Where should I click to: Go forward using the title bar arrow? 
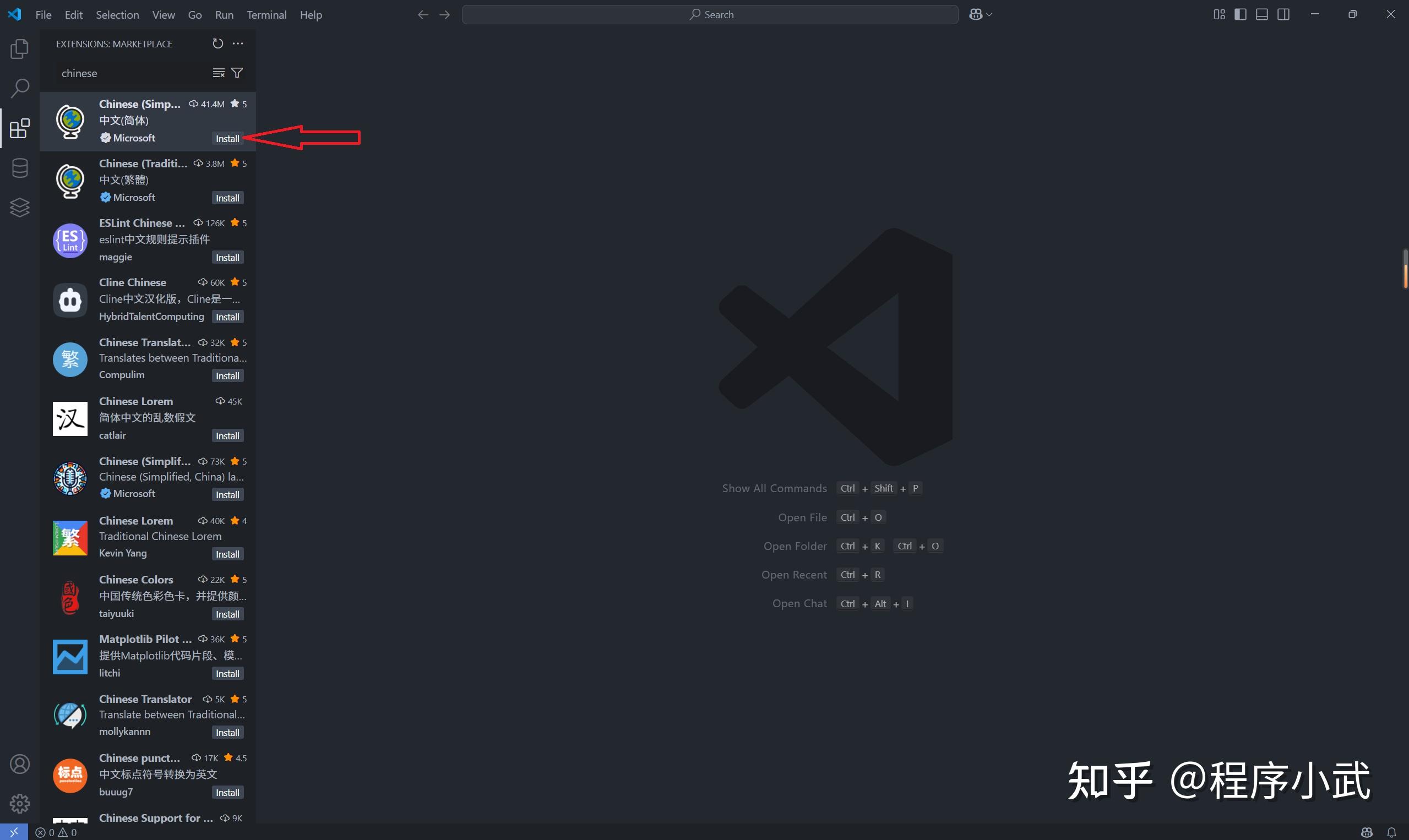(445, 15)
